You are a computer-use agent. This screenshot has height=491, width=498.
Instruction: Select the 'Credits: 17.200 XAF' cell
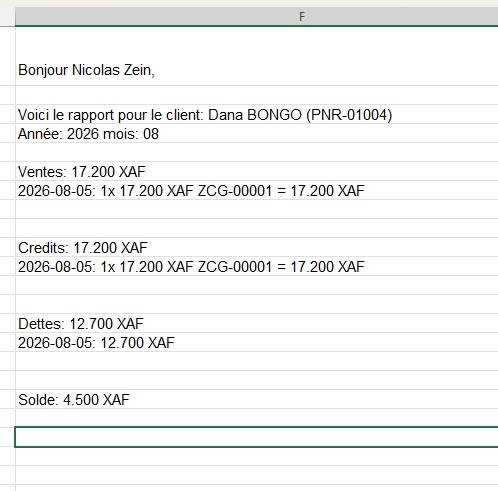click(257, 247)
